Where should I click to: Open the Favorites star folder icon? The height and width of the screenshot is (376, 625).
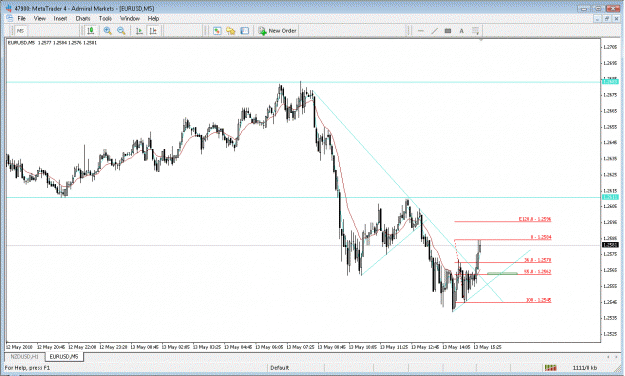231,31
